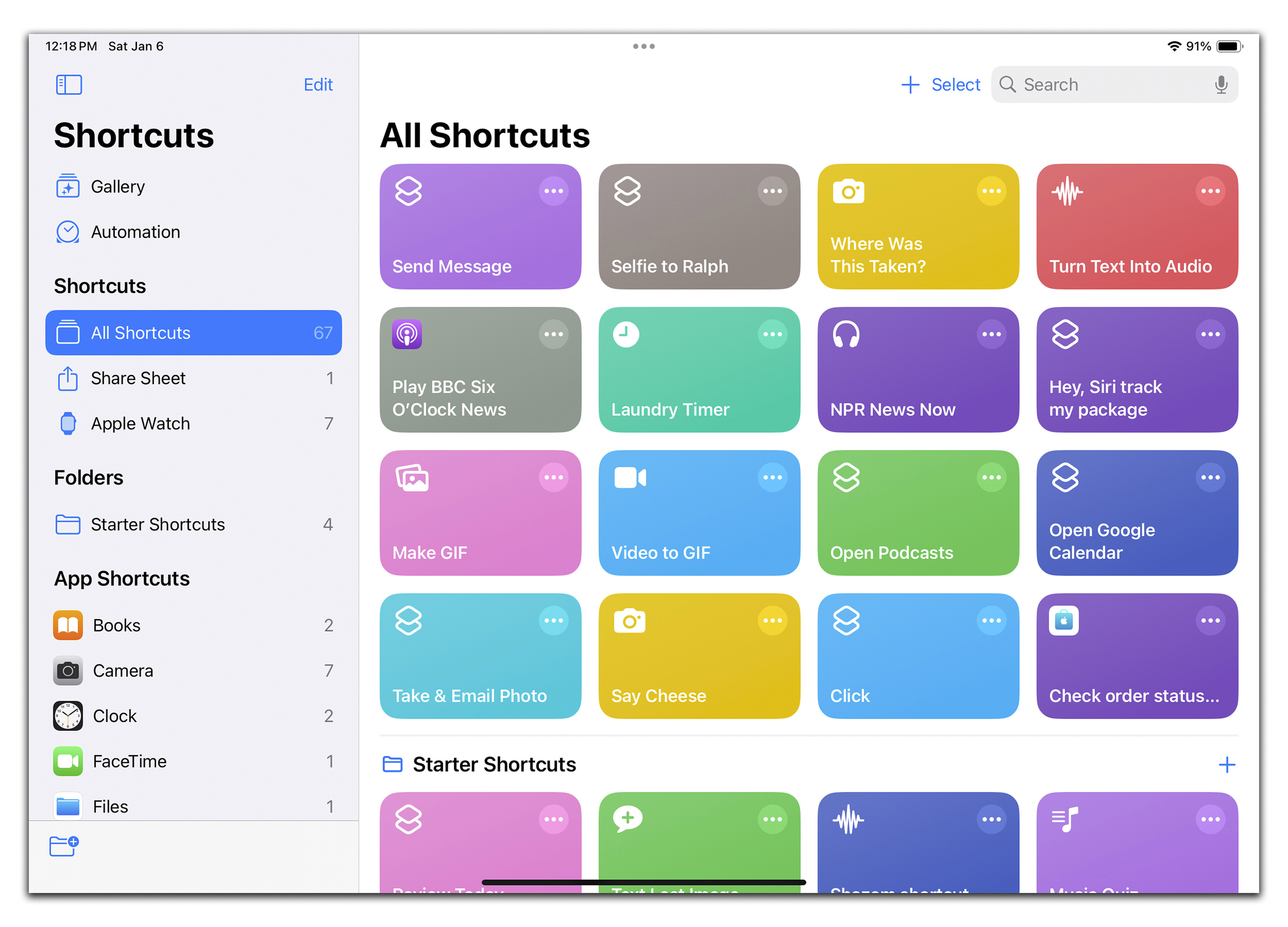Tap the three-dot multitasking control at top
Image resolution: width=1288 pixels, height=927 pixels.
click(x=644, y=46)
